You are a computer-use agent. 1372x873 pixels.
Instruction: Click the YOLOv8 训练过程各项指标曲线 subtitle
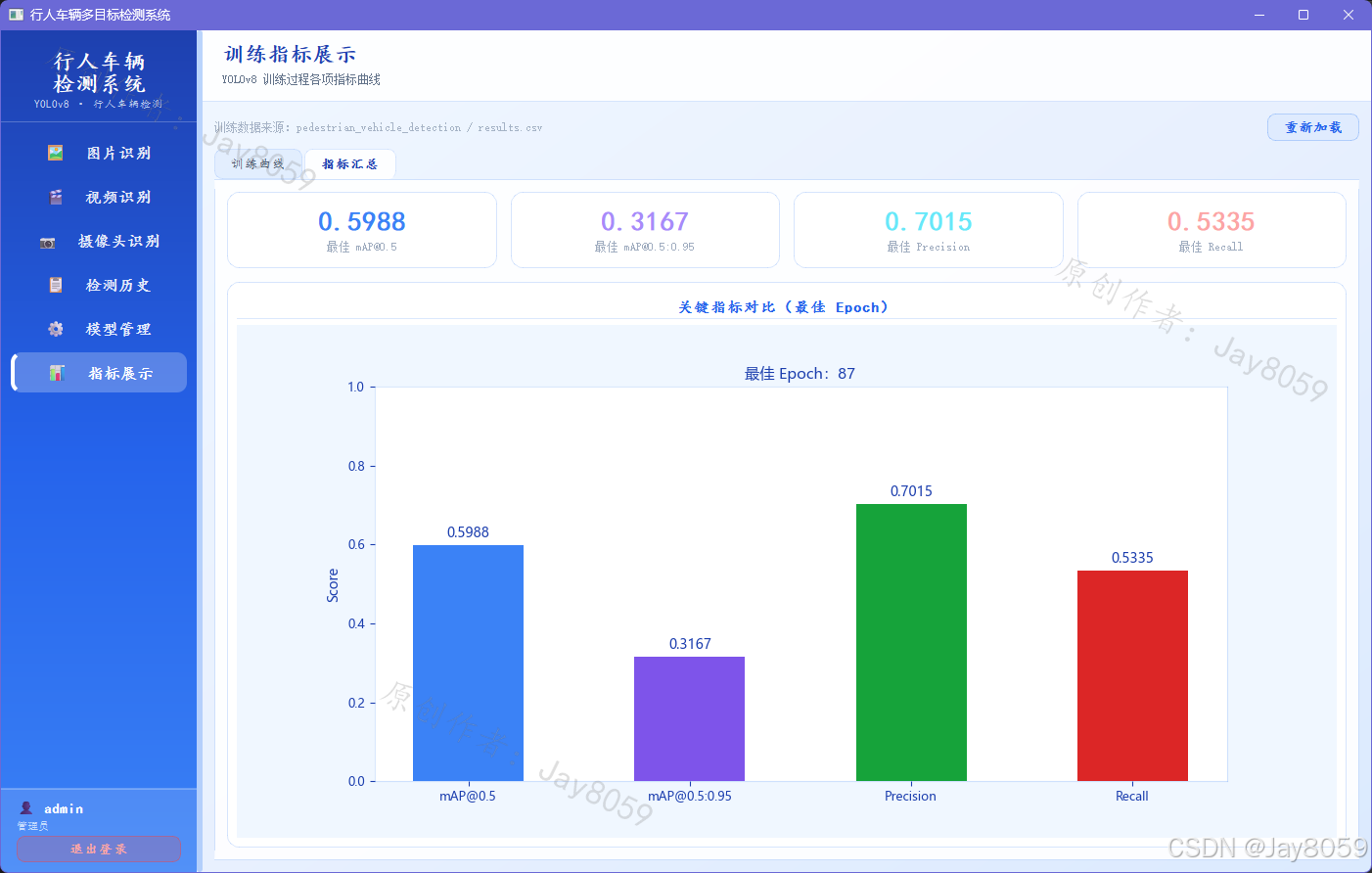(301, 79)
